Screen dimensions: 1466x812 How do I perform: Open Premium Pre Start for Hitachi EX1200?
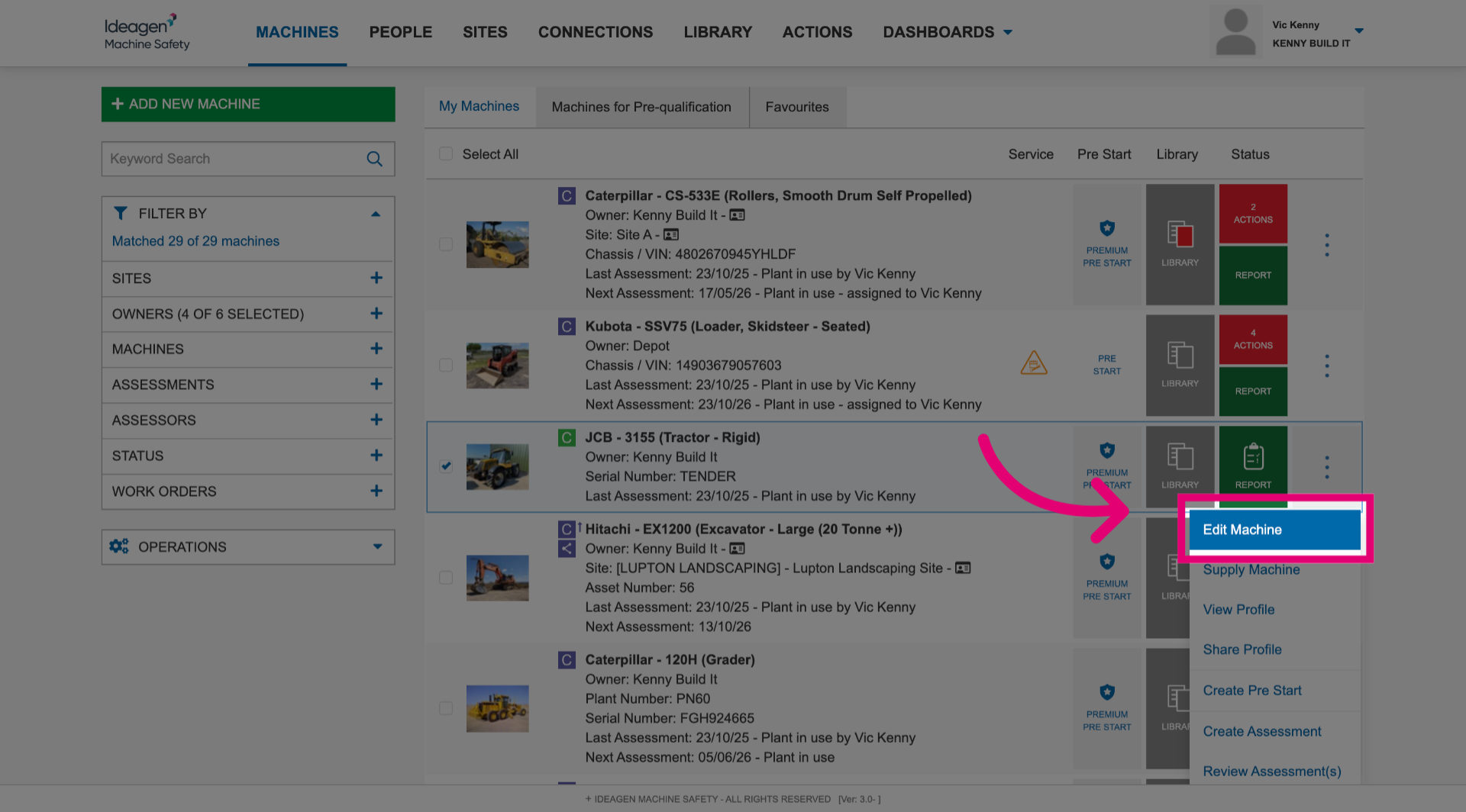[x=1107, y=578]
